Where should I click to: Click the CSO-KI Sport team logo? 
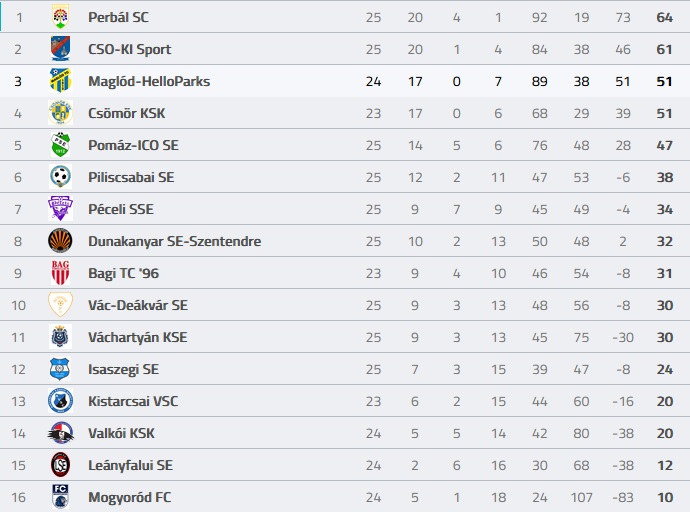click(x=60, y=49)
